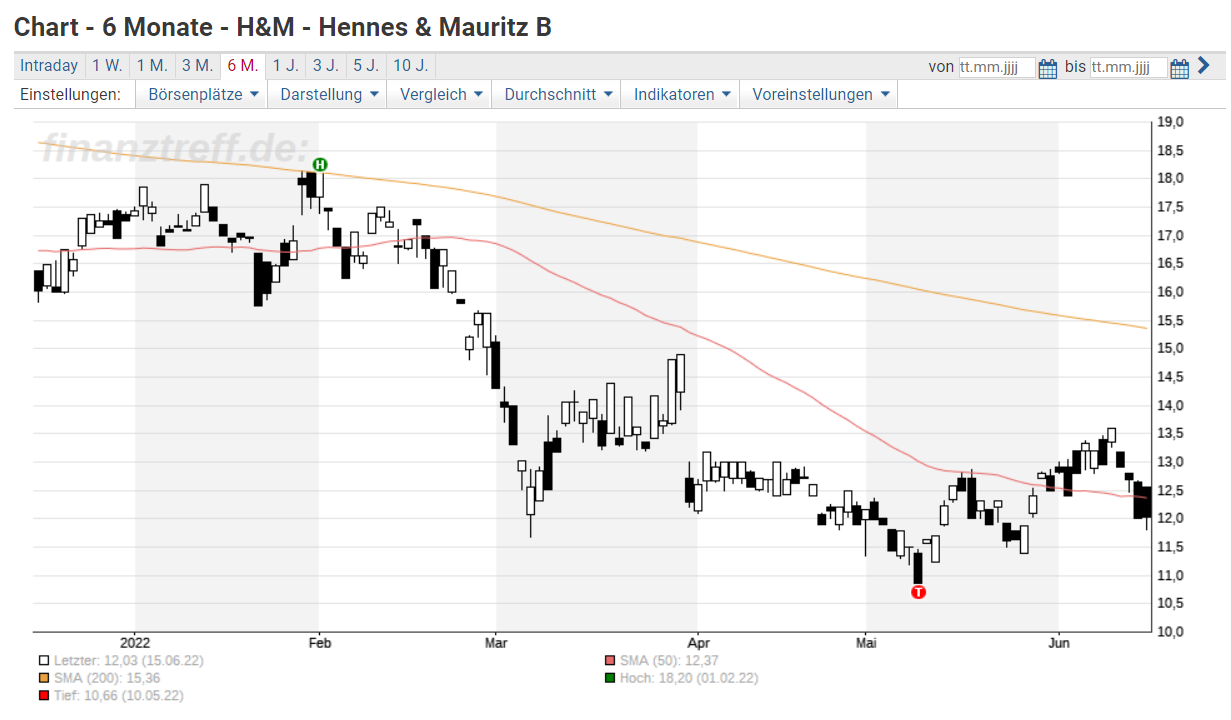1231x720 pixels.
Task: Click the 'Mar' x-axis label
Action: coord(496,642)
